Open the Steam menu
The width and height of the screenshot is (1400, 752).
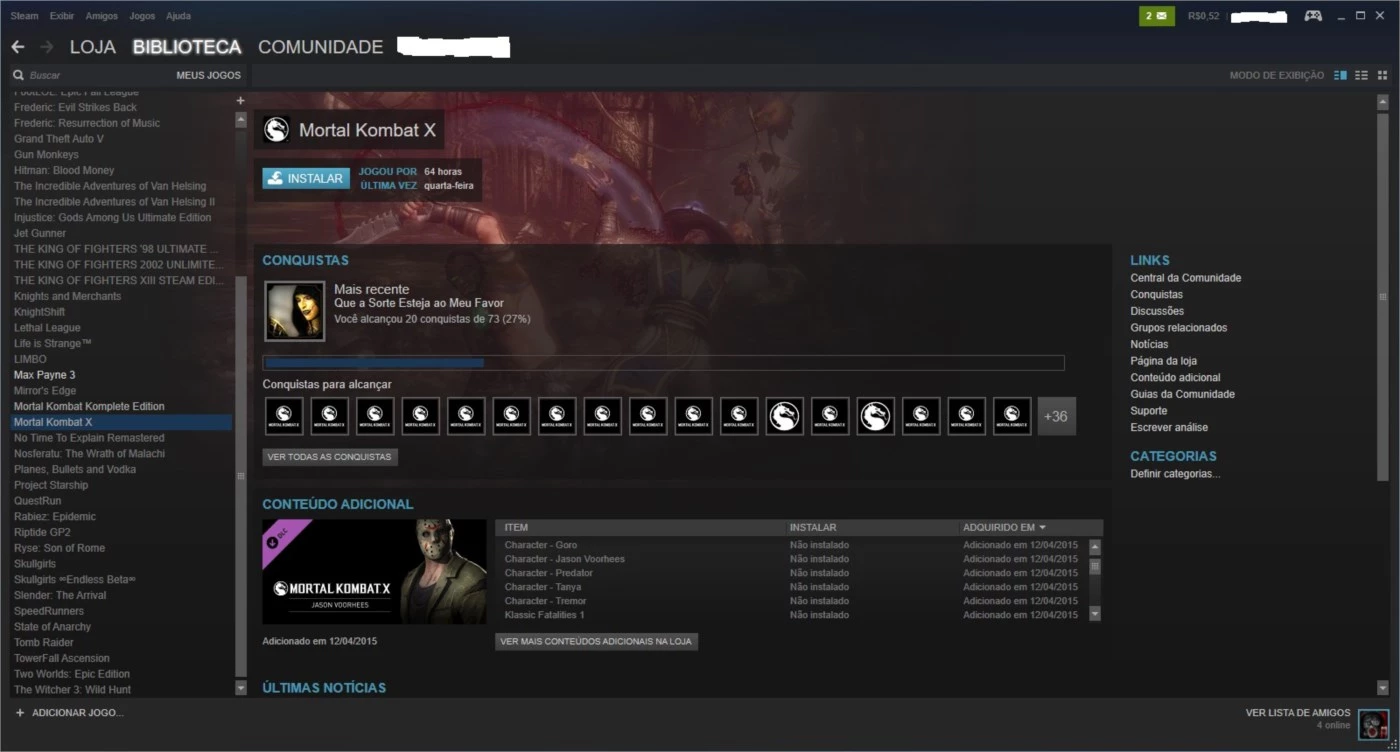click(x=24, y=16)
